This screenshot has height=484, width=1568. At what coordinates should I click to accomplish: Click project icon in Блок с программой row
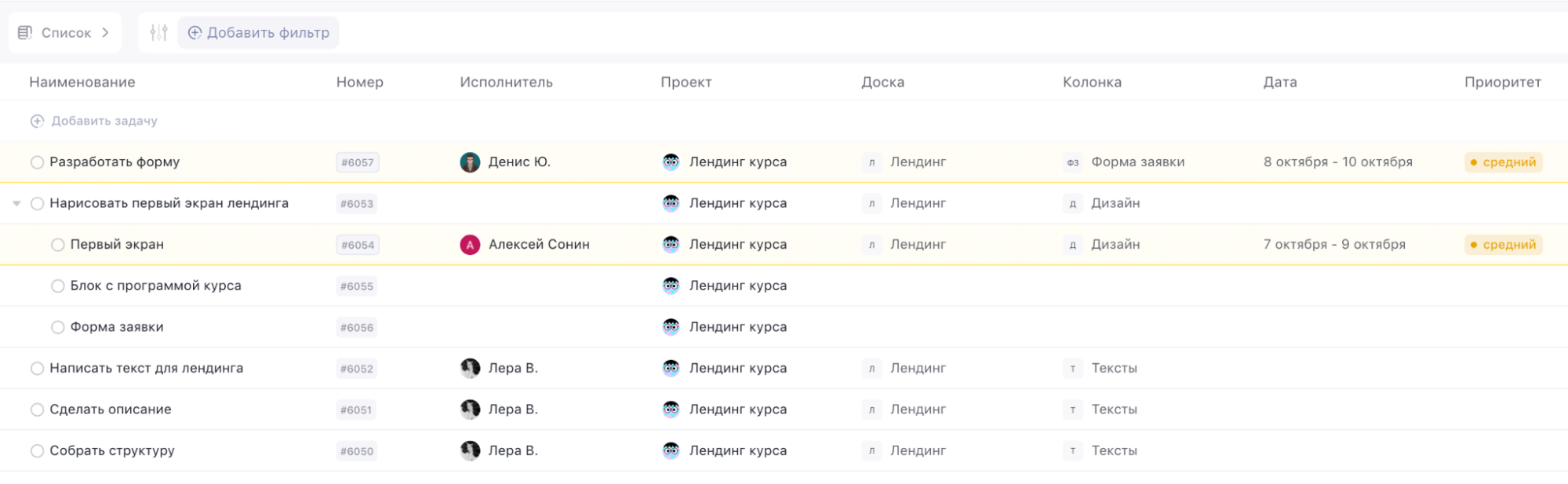pos(671,286)
